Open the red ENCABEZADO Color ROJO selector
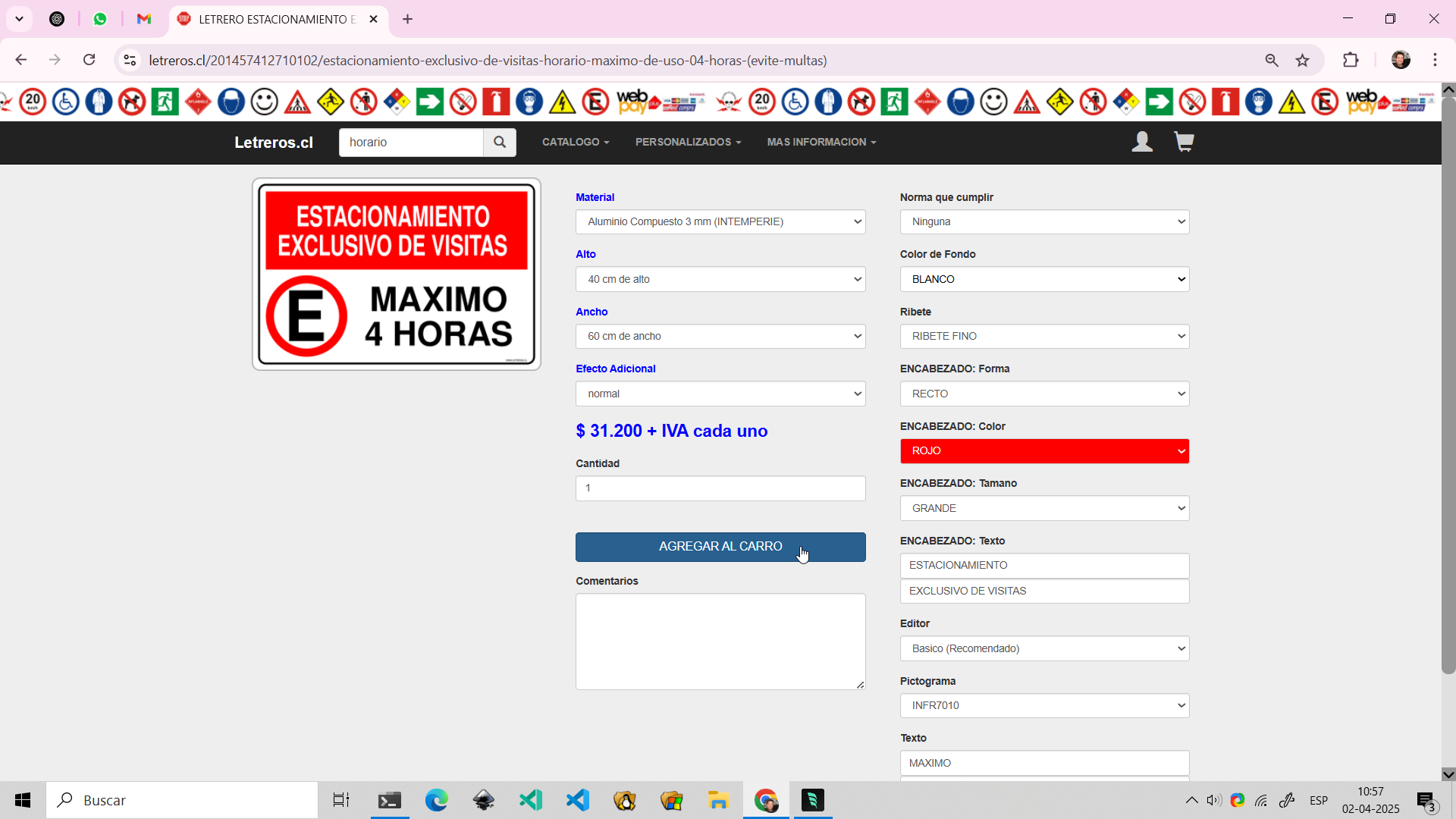This screenshot has height=819, width=1456. [1044, 451]
